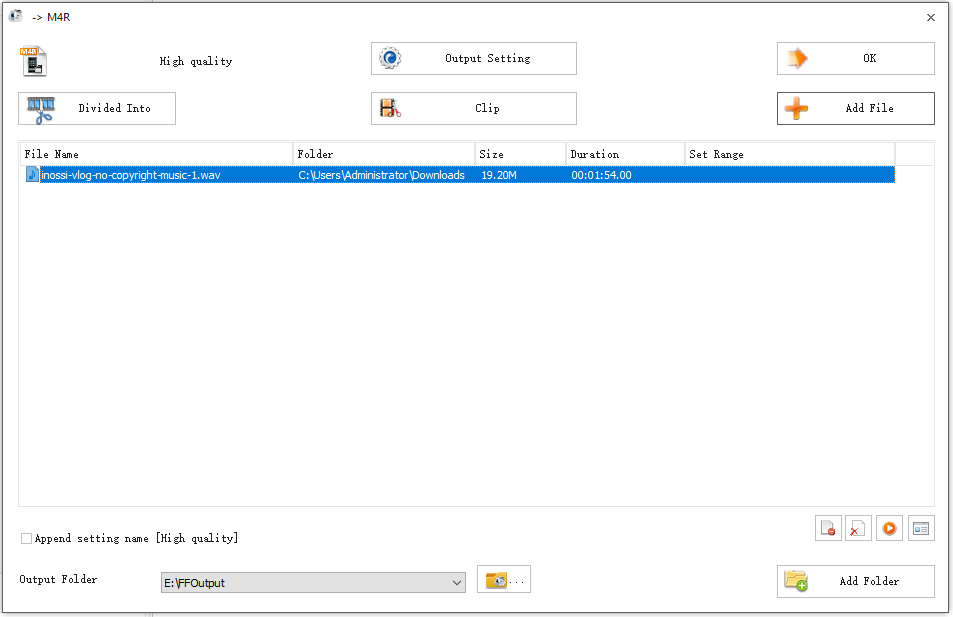Click the Folder column header
This screenshot has width=953, height=617.
(x=384, y=154)
